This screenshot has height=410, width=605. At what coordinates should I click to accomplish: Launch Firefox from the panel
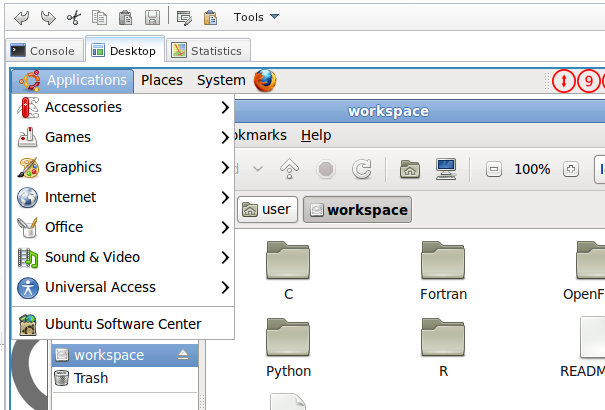tap(265, 80)
